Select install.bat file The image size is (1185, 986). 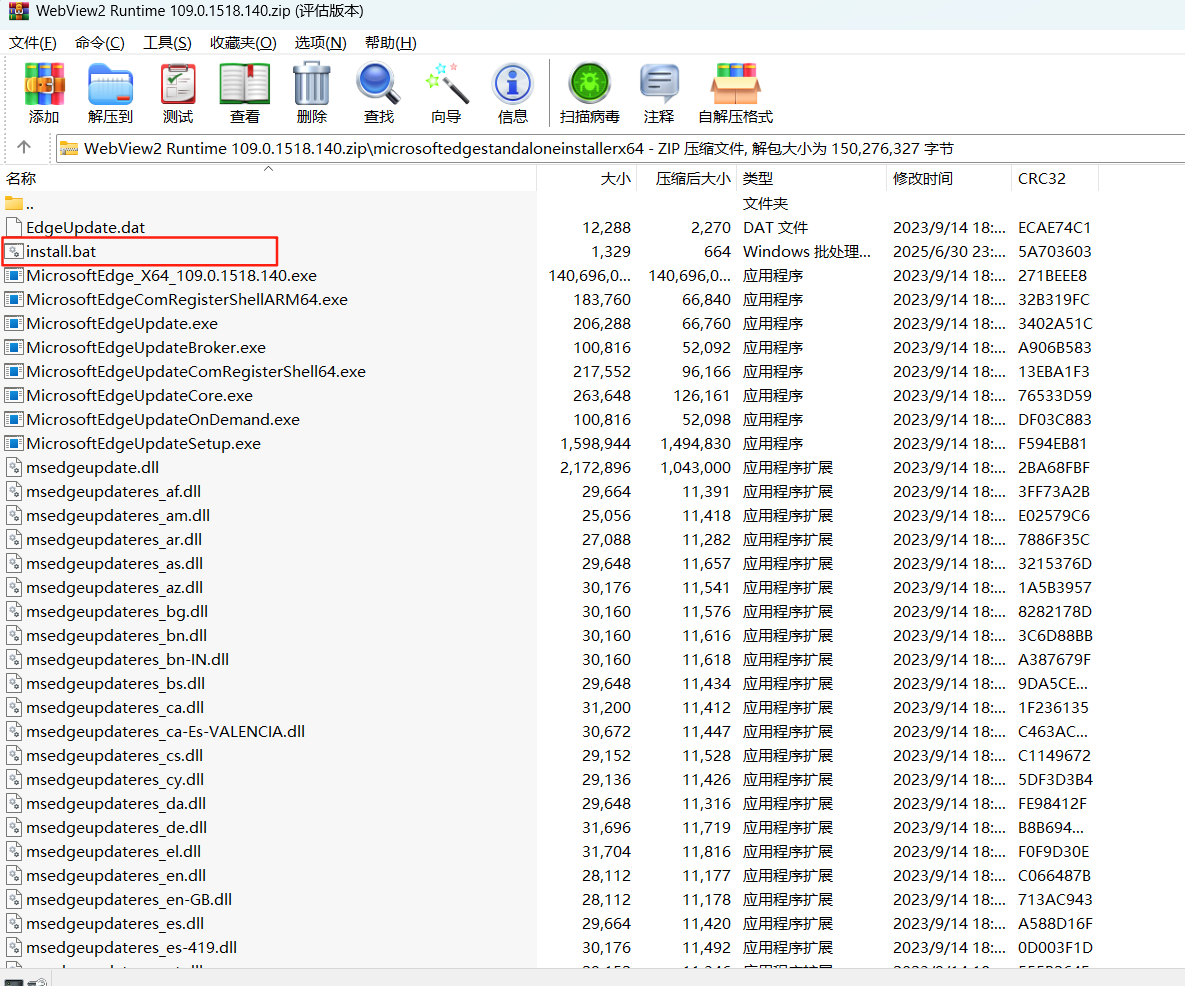click(60, 252)
